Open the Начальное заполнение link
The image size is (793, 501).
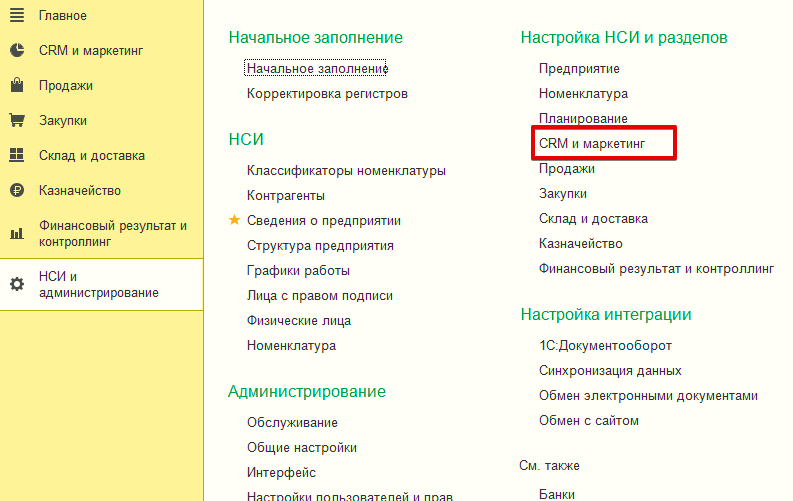[317, 68]
